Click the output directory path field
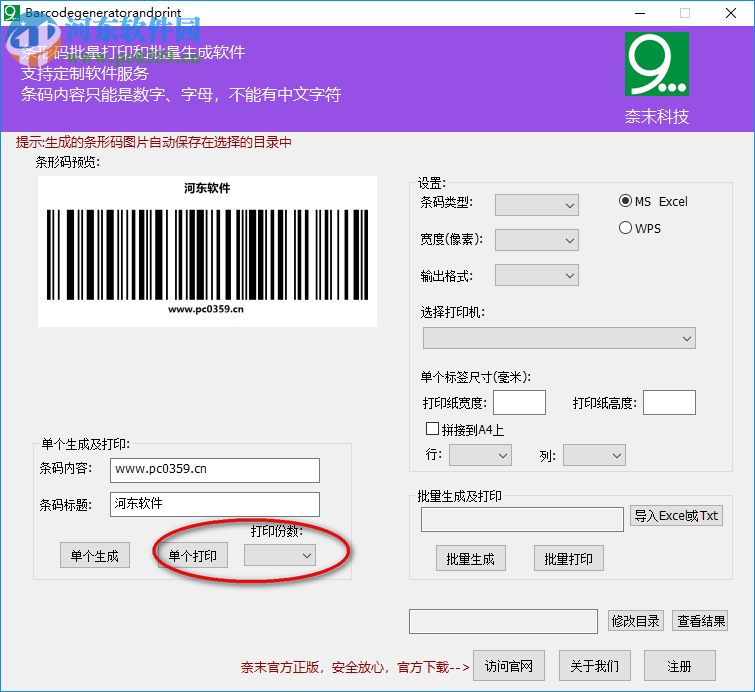 coord(503,621)
